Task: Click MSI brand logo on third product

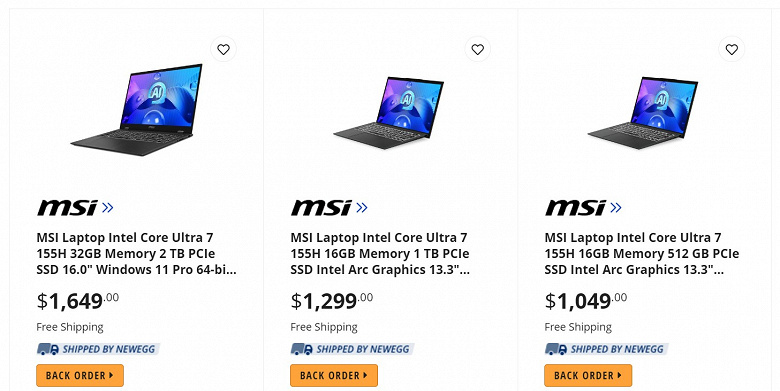Action: pyautogui.click(x=576, y=207)
